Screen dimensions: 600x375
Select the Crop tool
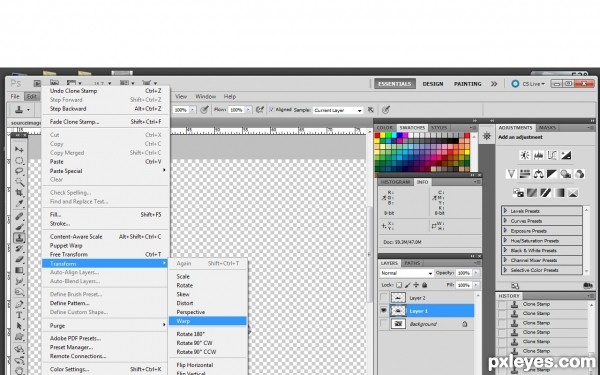[19, 192]
